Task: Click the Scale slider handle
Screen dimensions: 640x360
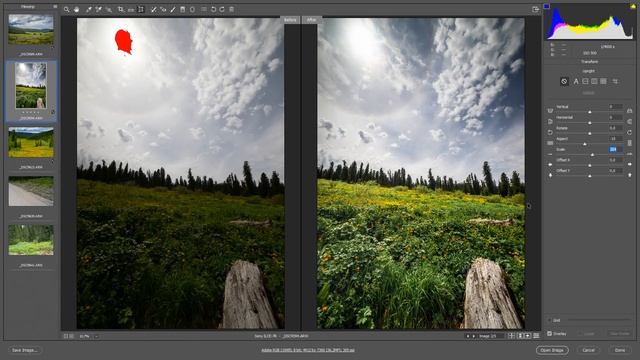Action: [592, 154]
